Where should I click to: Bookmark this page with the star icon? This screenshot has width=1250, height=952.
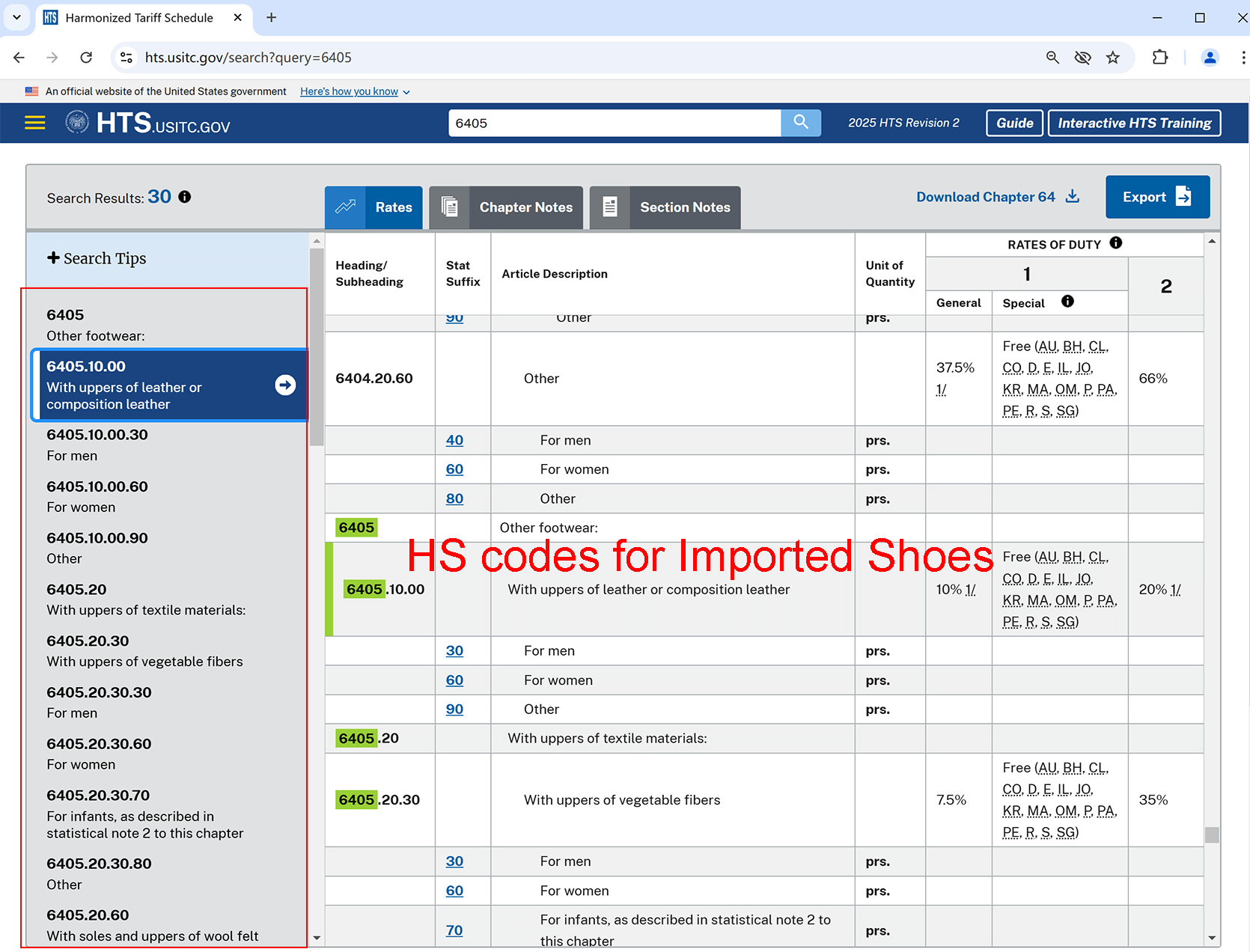pyautogui.click(x=1113, y=58)
